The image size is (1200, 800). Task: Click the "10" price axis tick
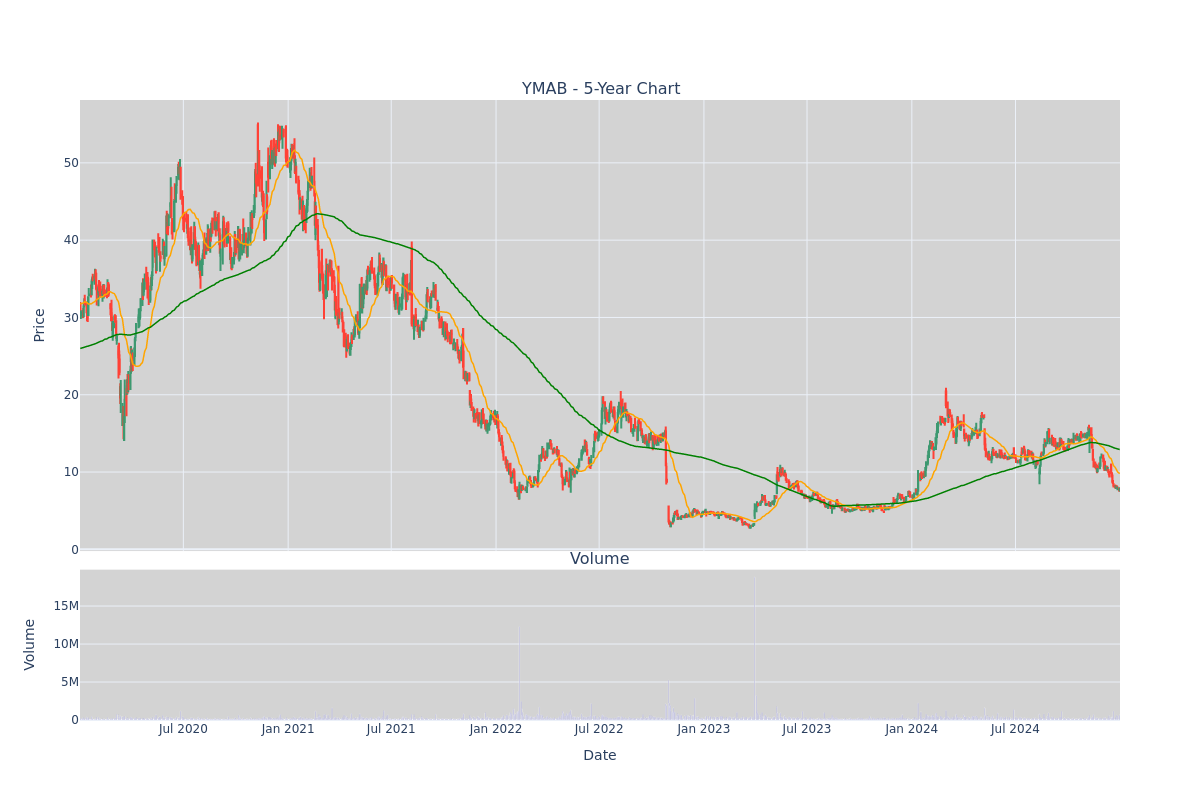71,472
